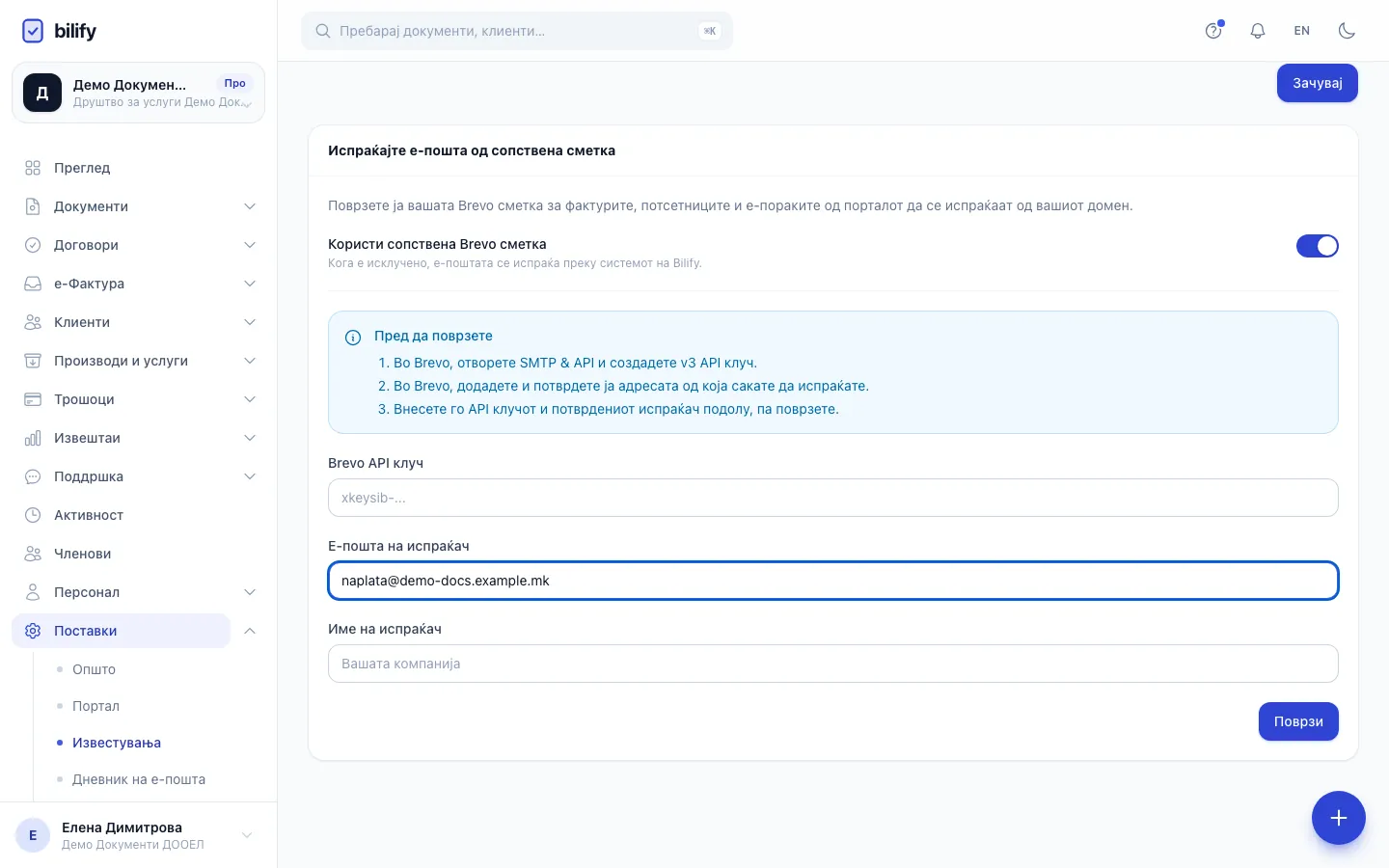
Task: Open the Елена Димитрова user menu
Action: coord(138,835)
